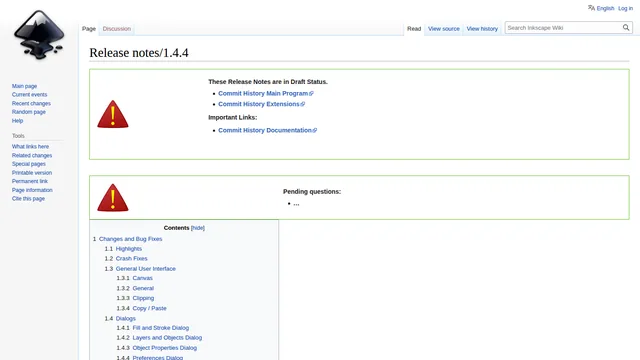Click the external link icon after Main Program

(x=311, y=94)
